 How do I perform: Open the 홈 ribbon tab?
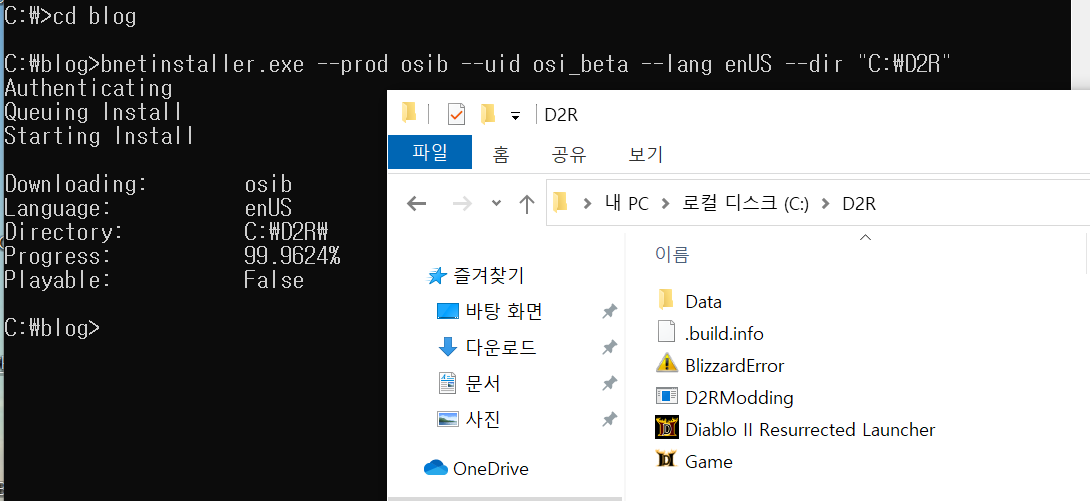501,154
